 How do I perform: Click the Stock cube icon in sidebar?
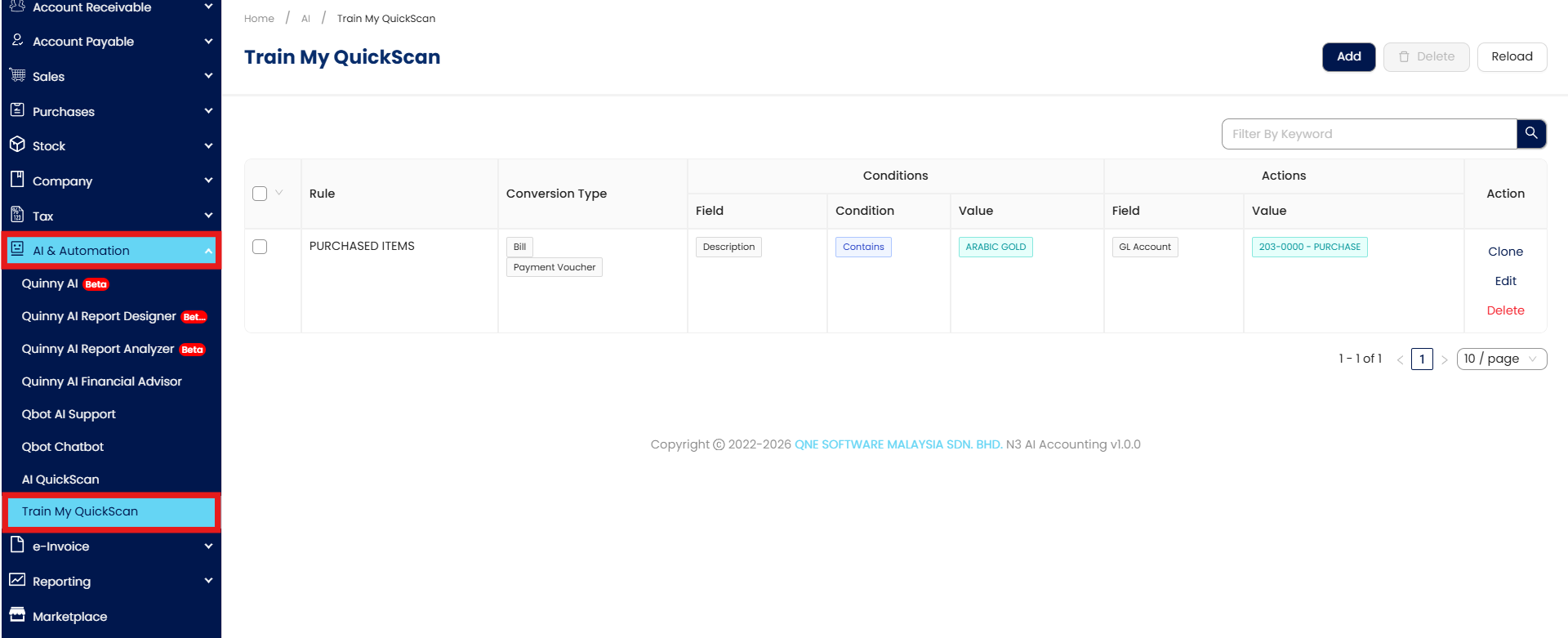(17, 145)
